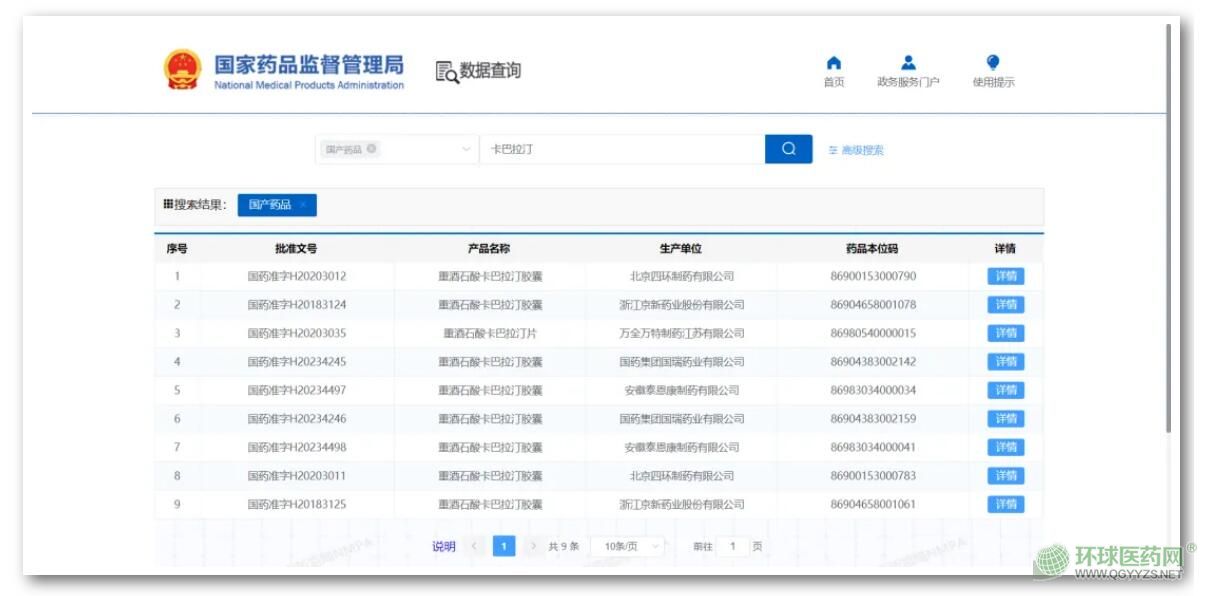1208x596 pixels.
Task: Click the 前往 page number input
Action: 732,546
